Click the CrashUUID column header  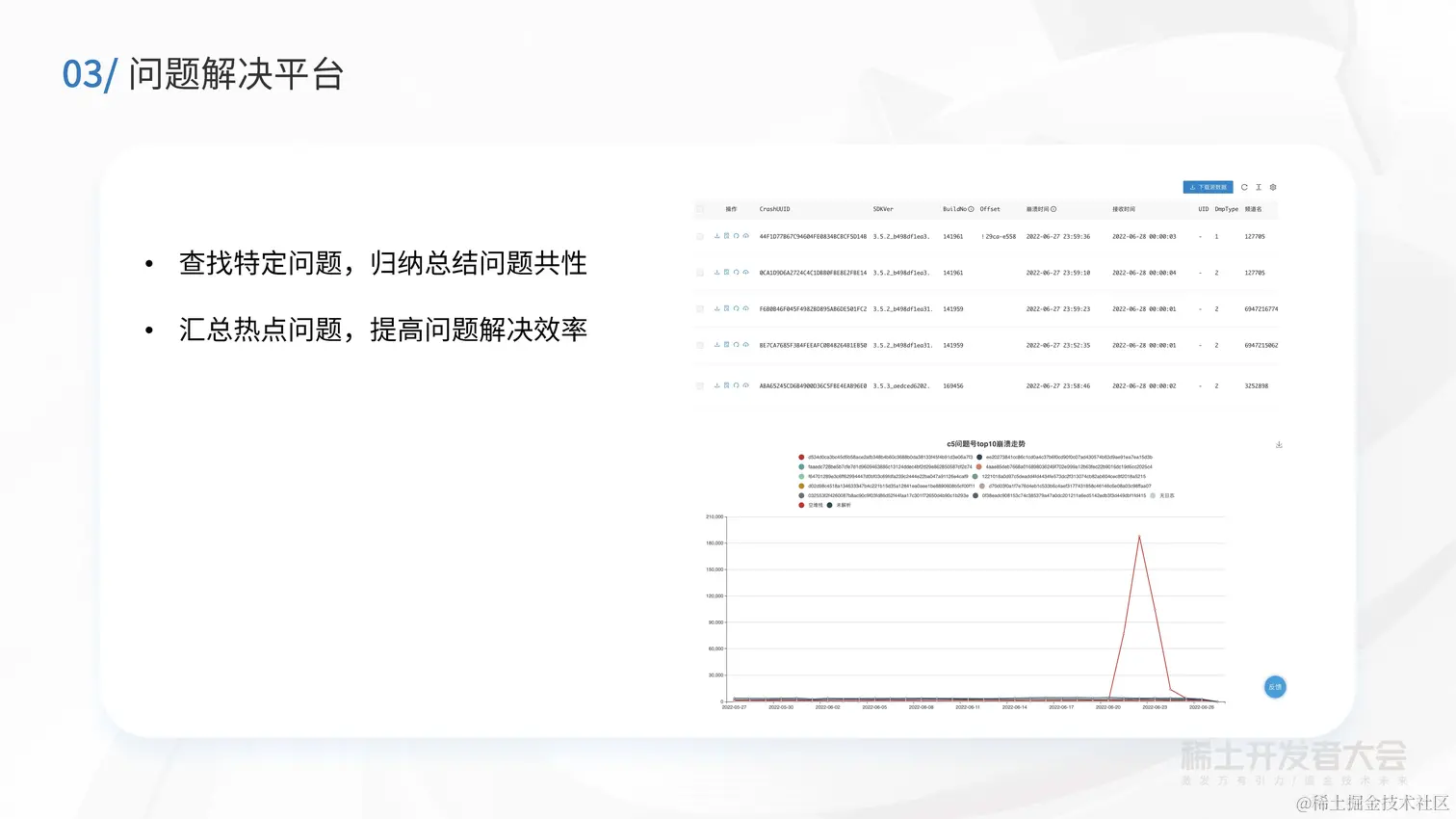pos(774,209)
